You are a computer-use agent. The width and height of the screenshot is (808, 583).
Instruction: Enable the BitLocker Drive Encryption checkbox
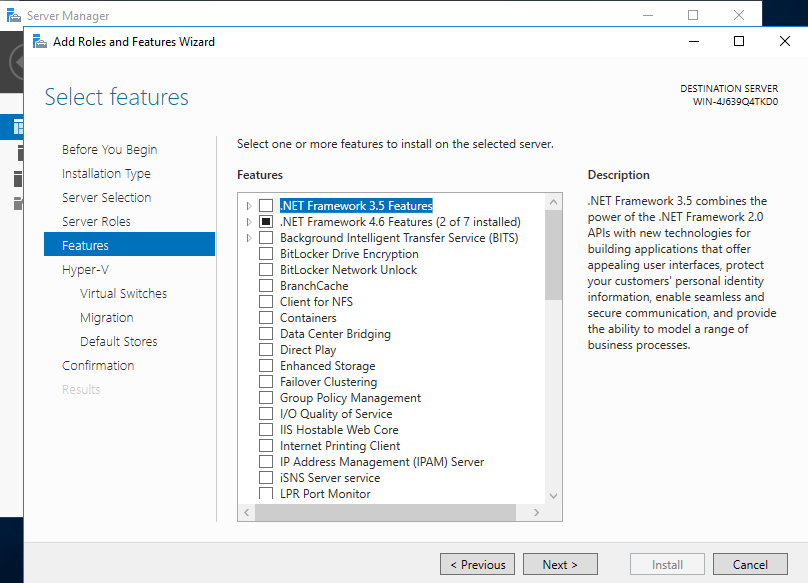(266, 254)
